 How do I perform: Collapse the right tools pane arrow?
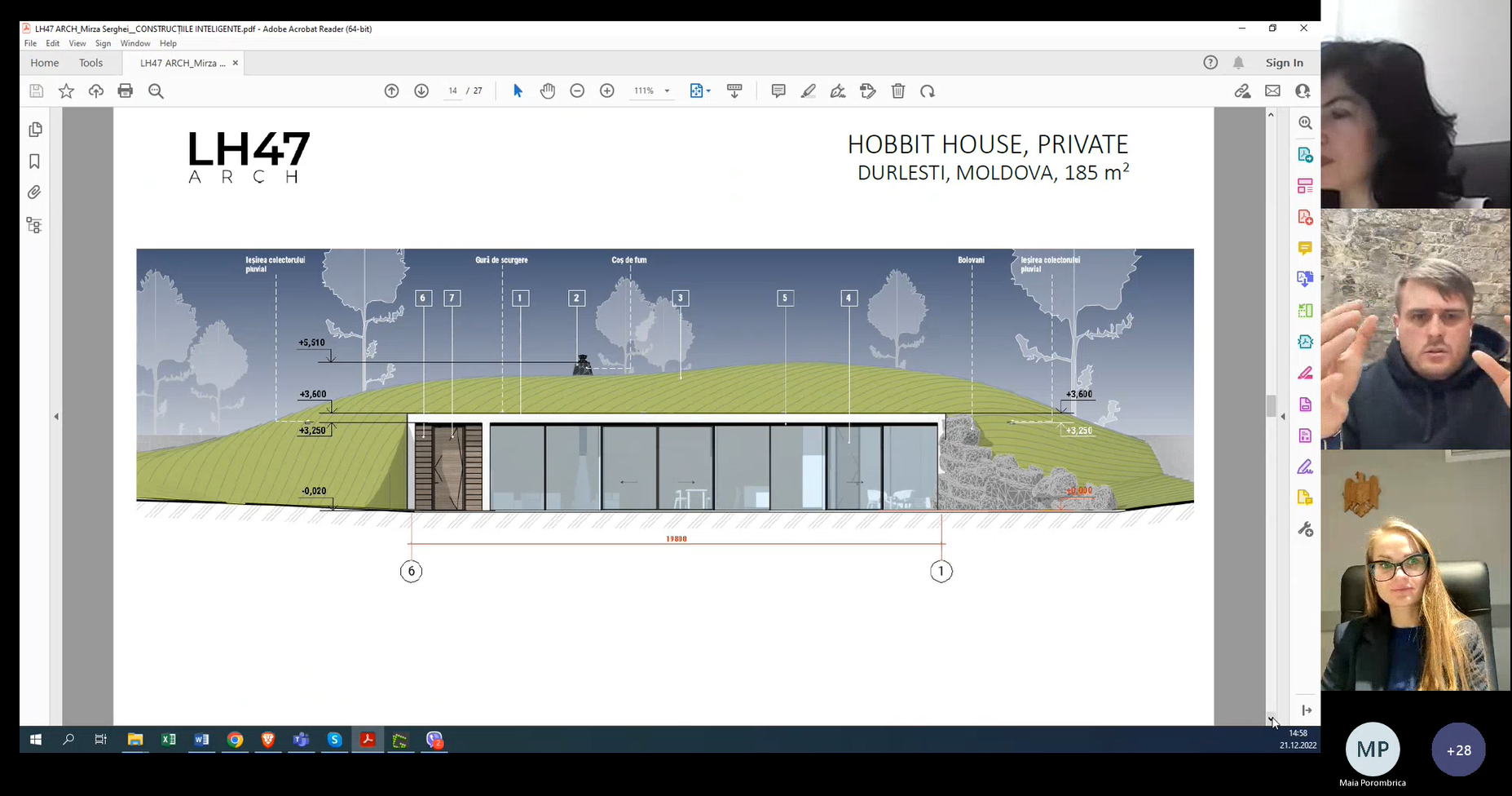[1283, 417]
